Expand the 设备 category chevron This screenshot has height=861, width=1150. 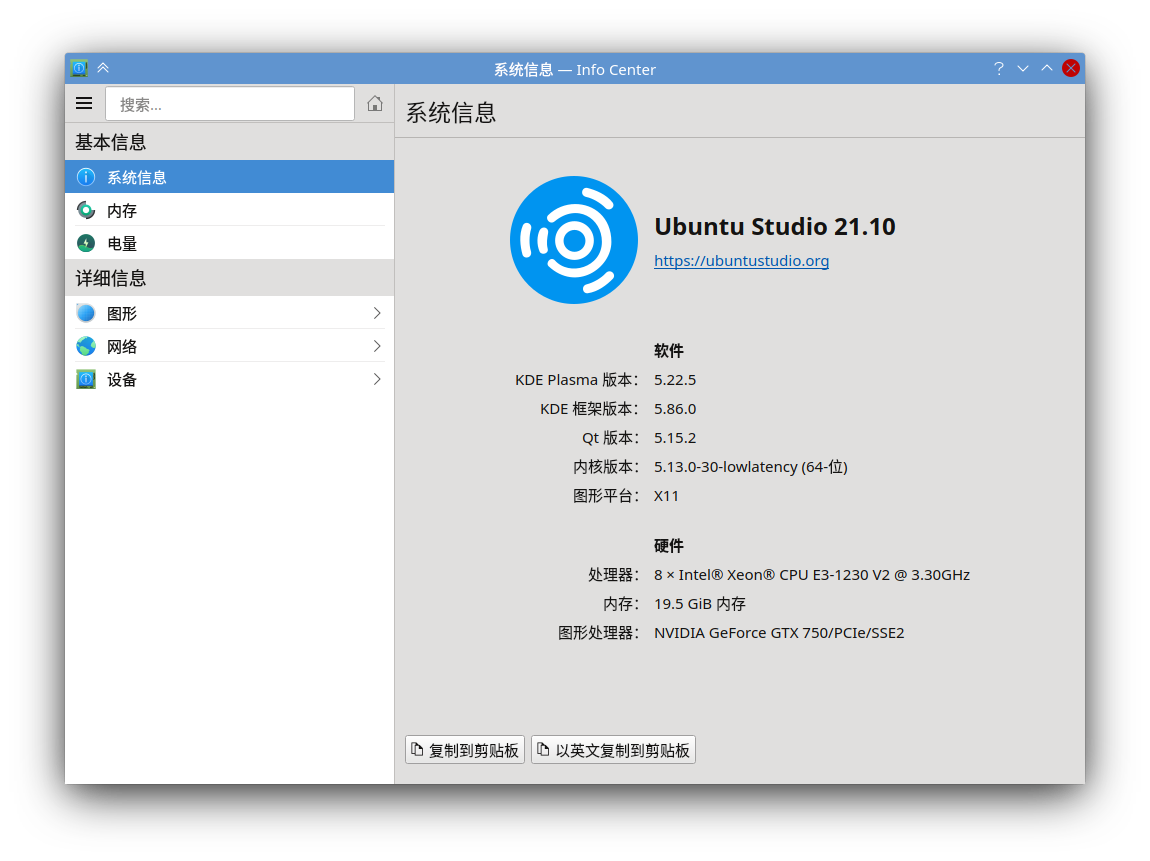377,379
